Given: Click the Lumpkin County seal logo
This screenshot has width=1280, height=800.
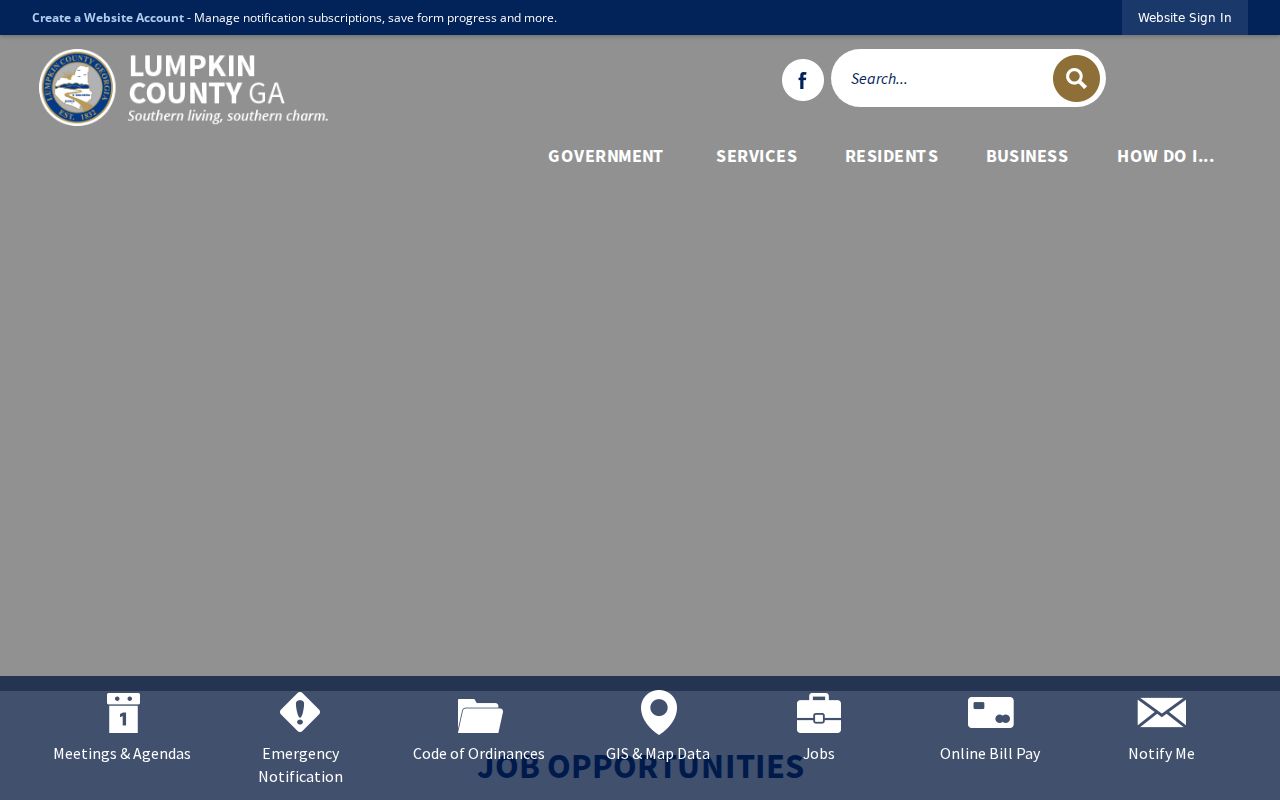Looking at the screenshot, I should 77,88.
